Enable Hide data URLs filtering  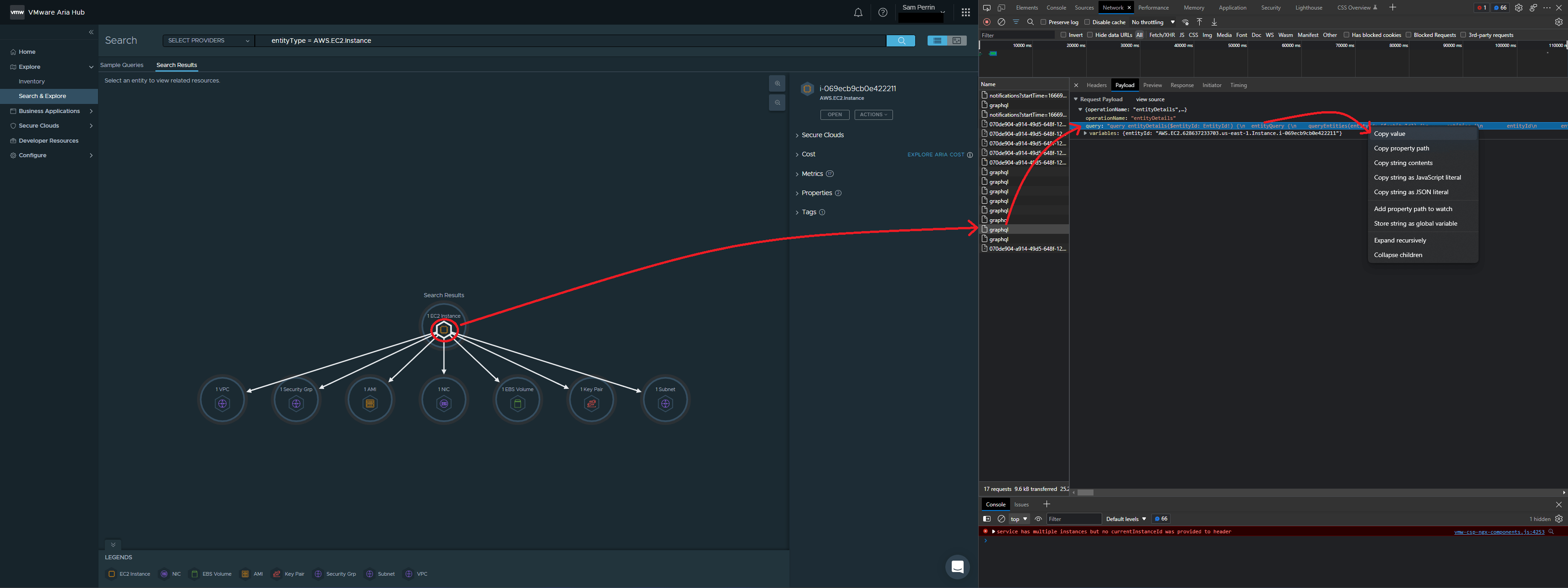pyautogui.click(x=1090, y=35)
